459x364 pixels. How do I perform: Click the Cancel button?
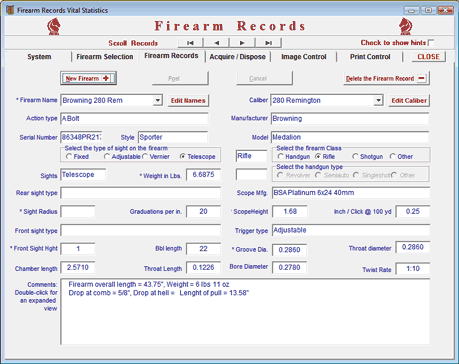tap(265, 78)
